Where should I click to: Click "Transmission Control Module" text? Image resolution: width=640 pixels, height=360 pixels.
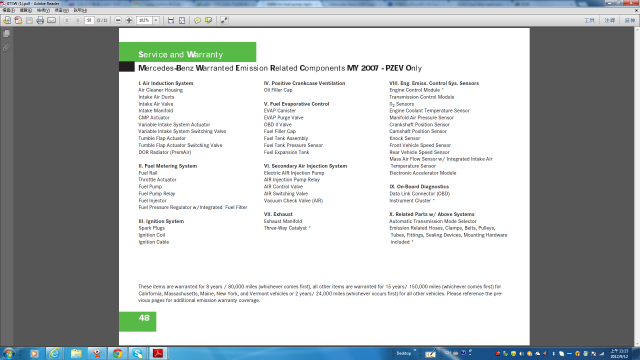point(422,97)
